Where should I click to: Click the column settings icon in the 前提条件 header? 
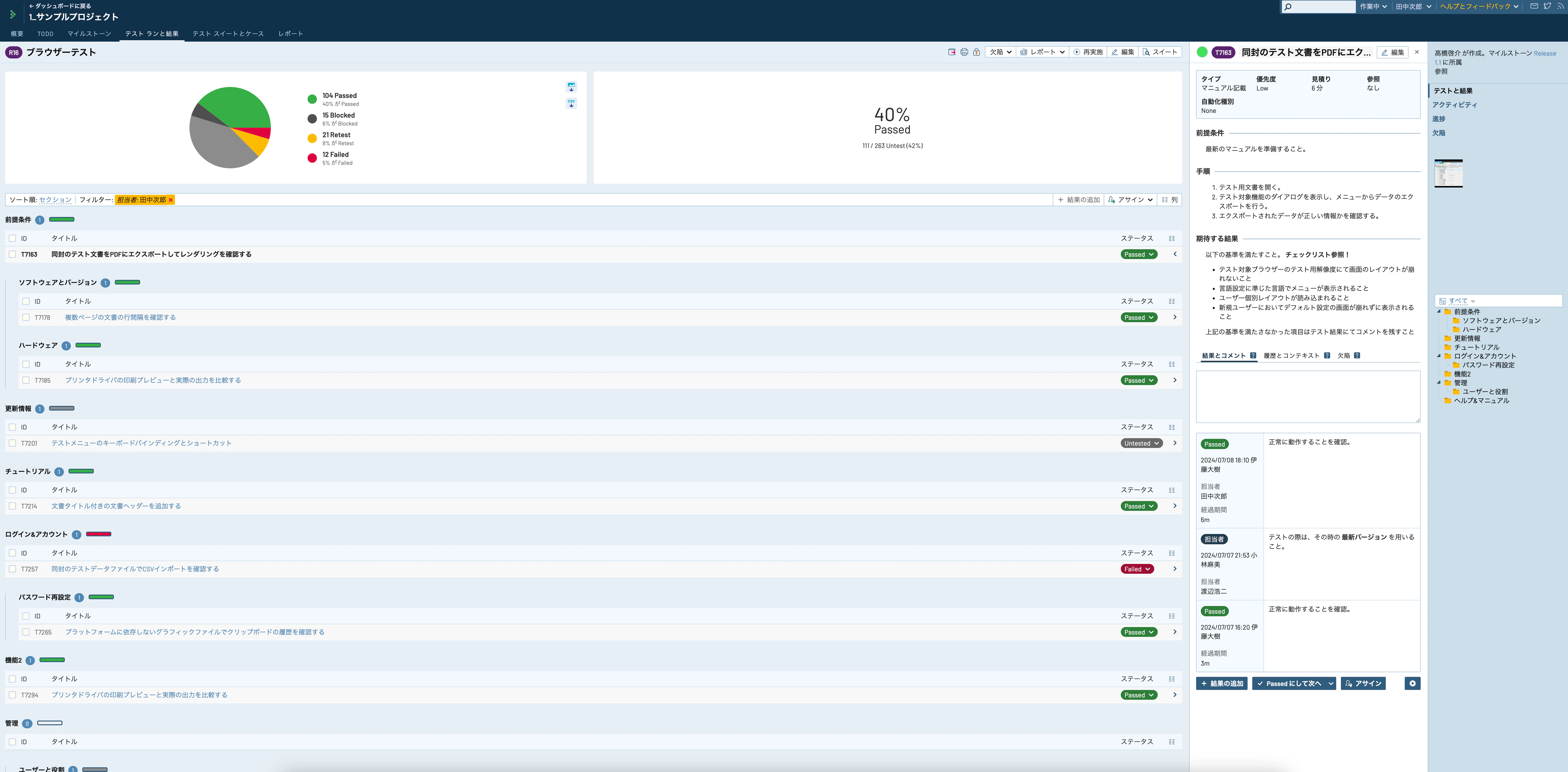(1172, 238)
